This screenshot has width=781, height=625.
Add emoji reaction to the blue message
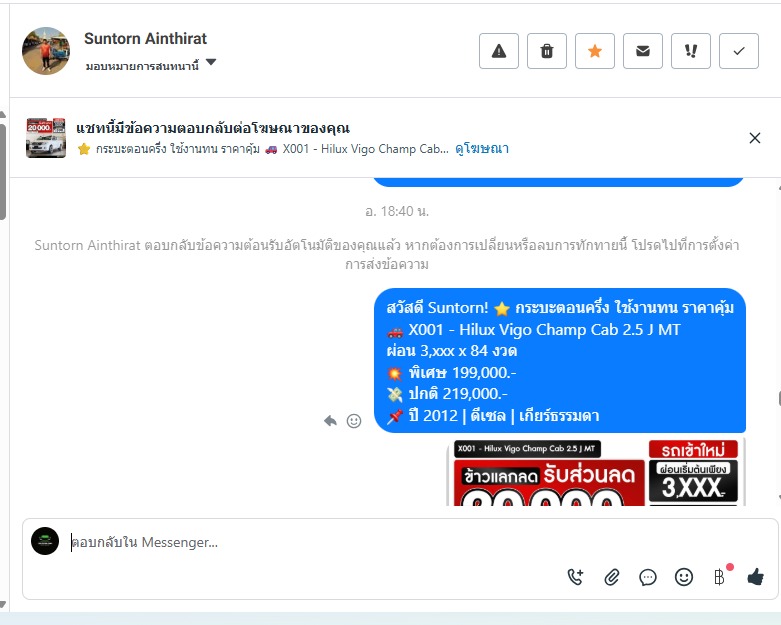(354, 421)
